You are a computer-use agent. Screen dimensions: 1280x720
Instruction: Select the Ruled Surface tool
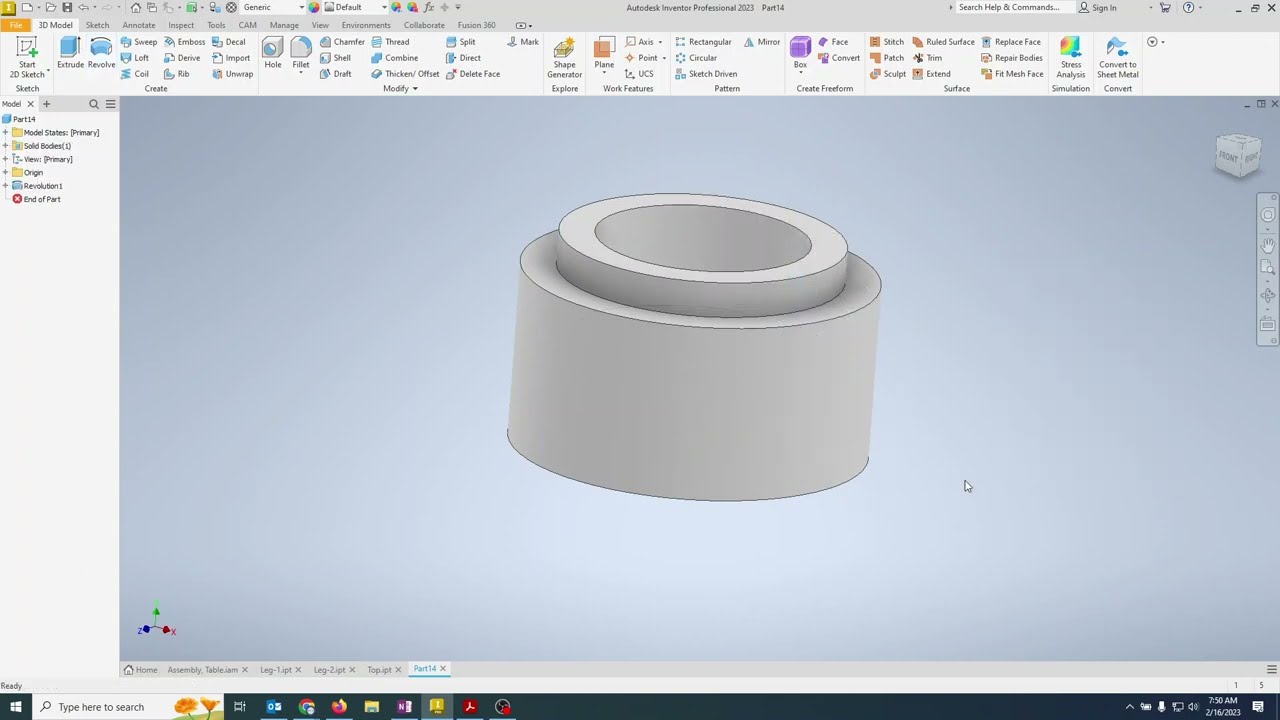coord(943,42)
